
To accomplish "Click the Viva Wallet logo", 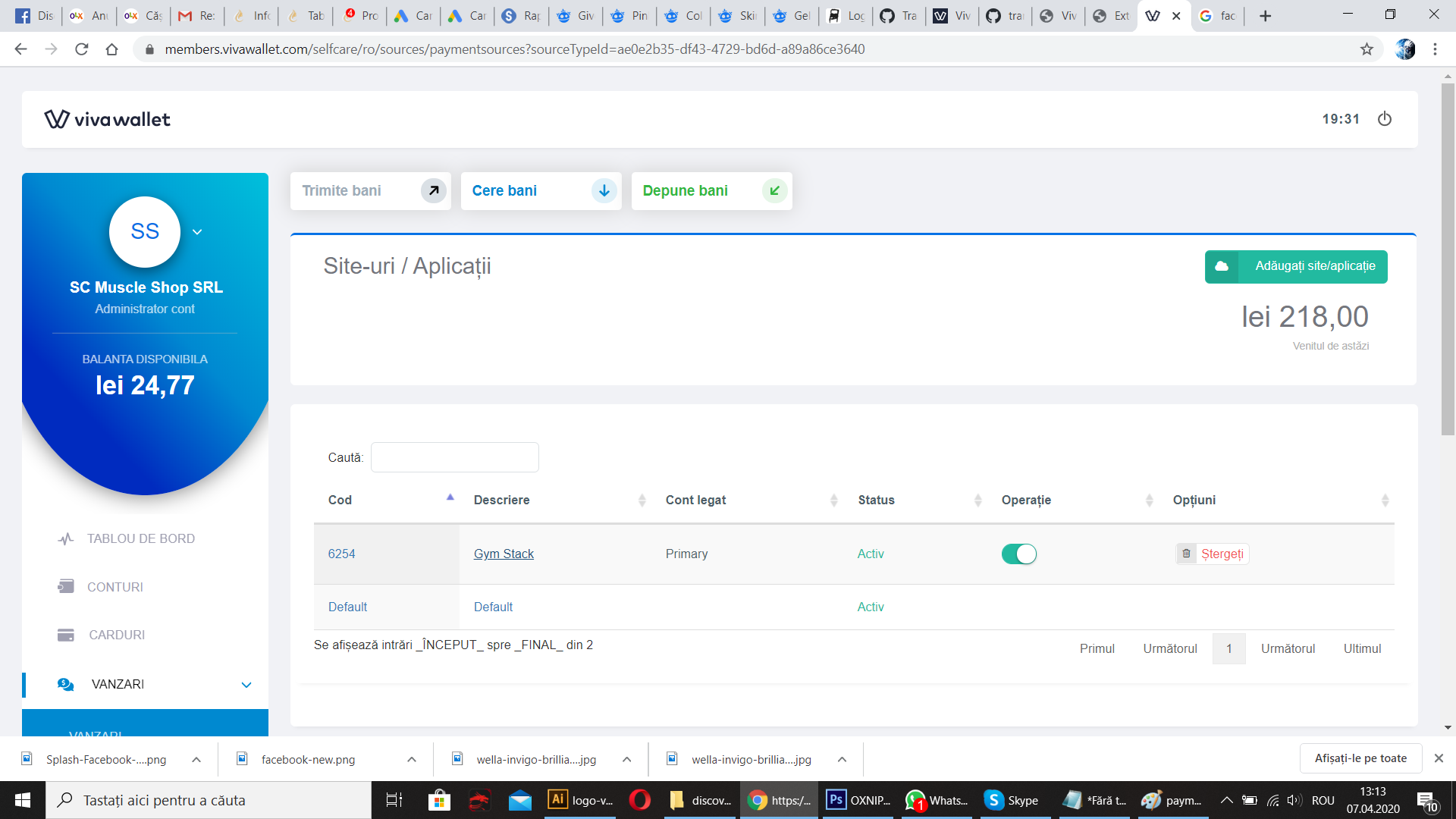I will click(107, 119).
